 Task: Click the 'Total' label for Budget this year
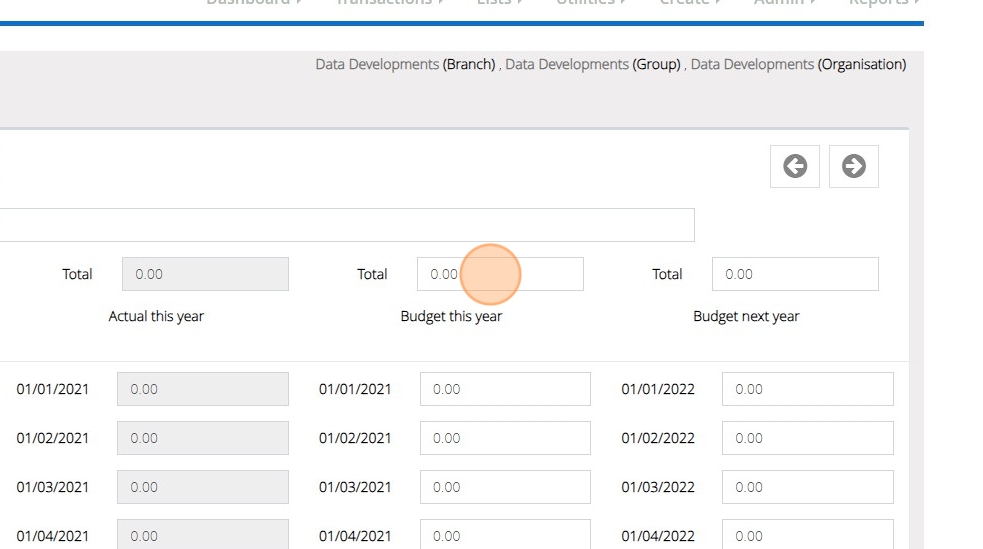click(x=372, y=274)
